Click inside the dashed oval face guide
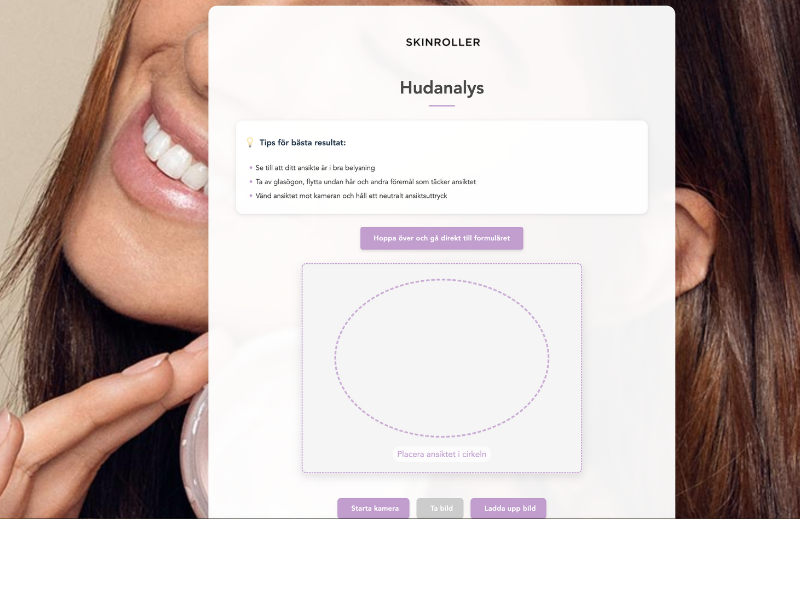 pos(442,358)
